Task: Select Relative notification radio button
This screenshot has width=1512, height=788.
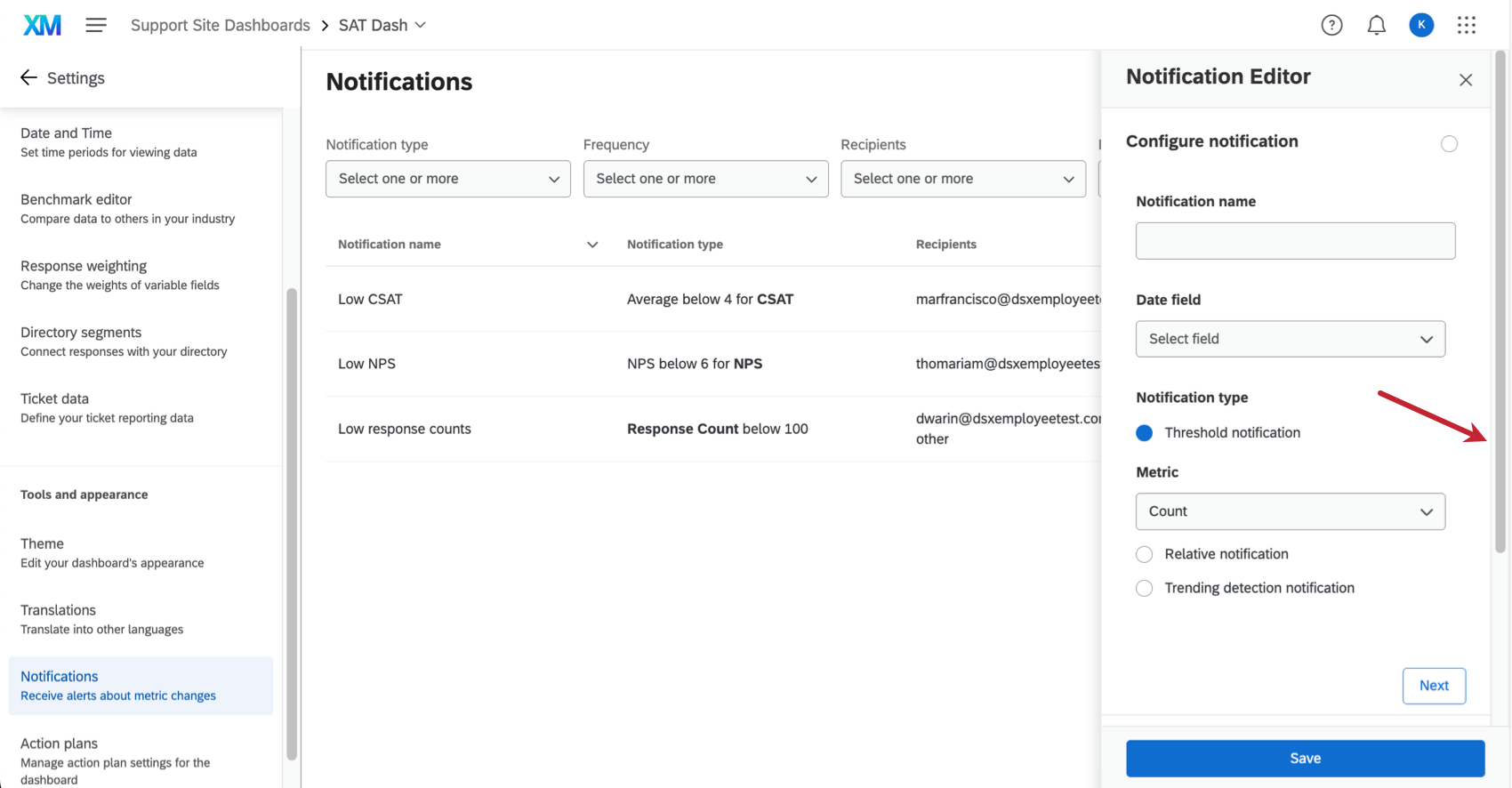Action: [1145, 554]
